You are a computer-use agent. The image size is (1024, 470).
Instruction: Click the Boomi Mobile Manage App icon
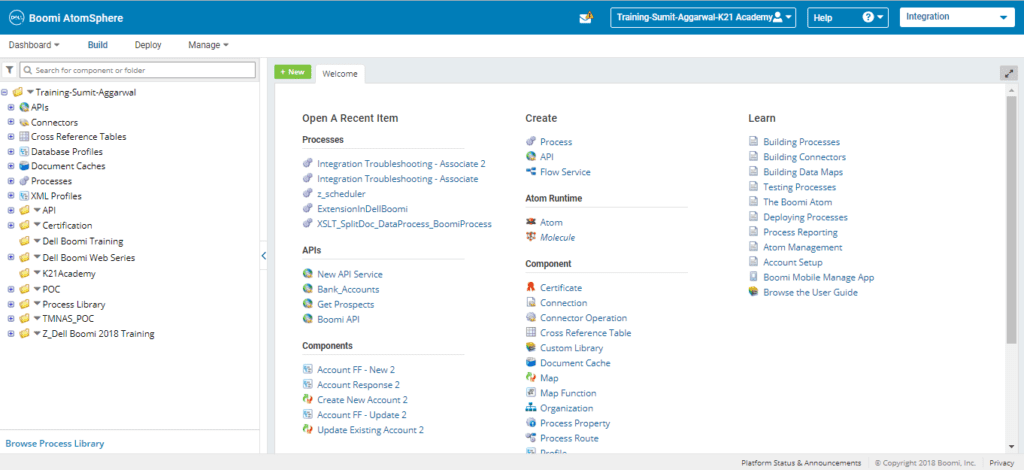(x=754, y=277)
